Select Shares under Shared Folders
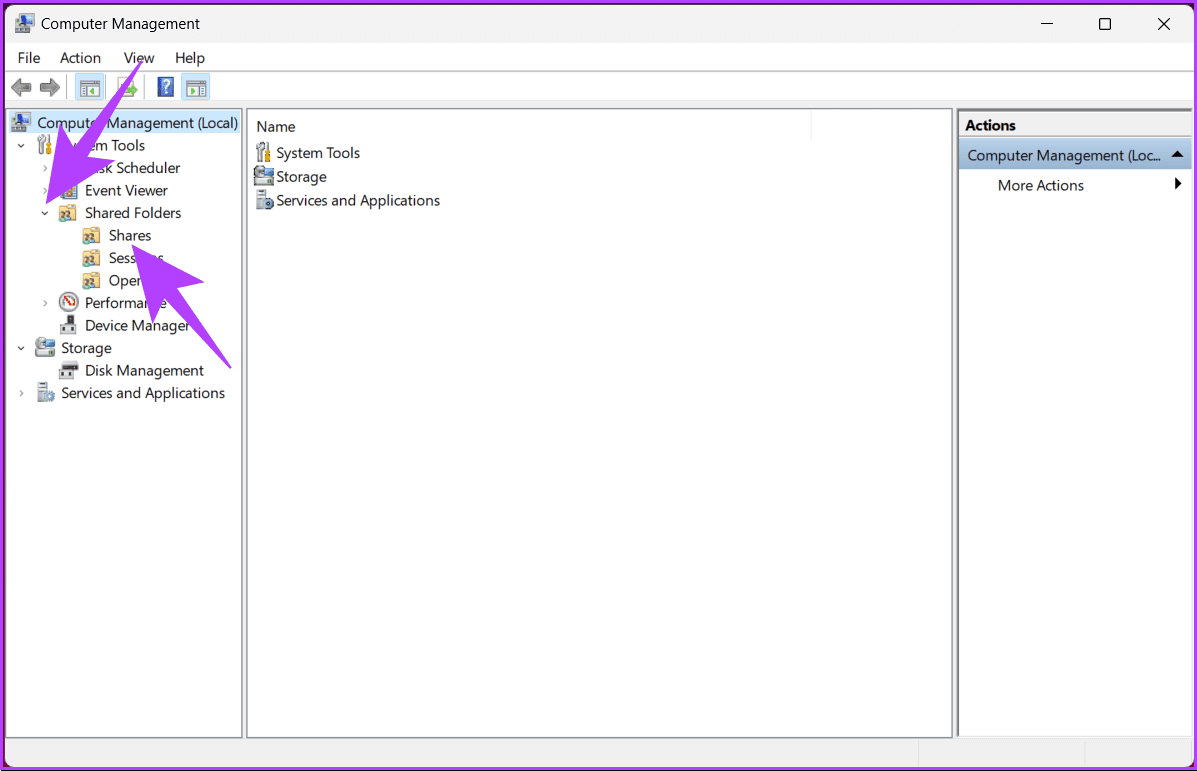This screenshot has width=1197, height=771. point(130,236)
